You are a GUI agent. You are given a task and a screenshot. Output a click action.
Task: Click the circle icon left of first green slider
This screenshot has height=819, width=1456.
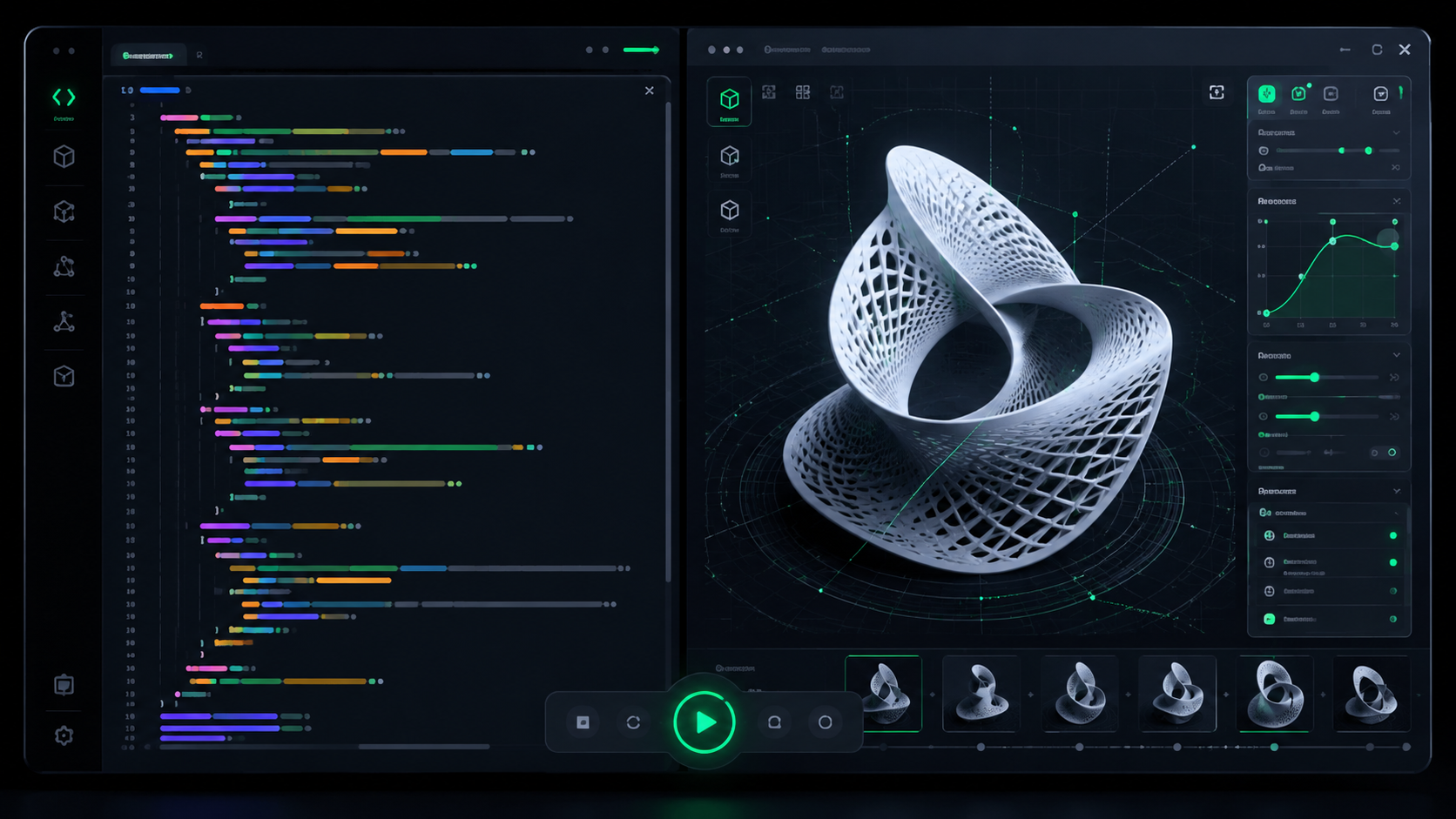[x=1264, y=378]
